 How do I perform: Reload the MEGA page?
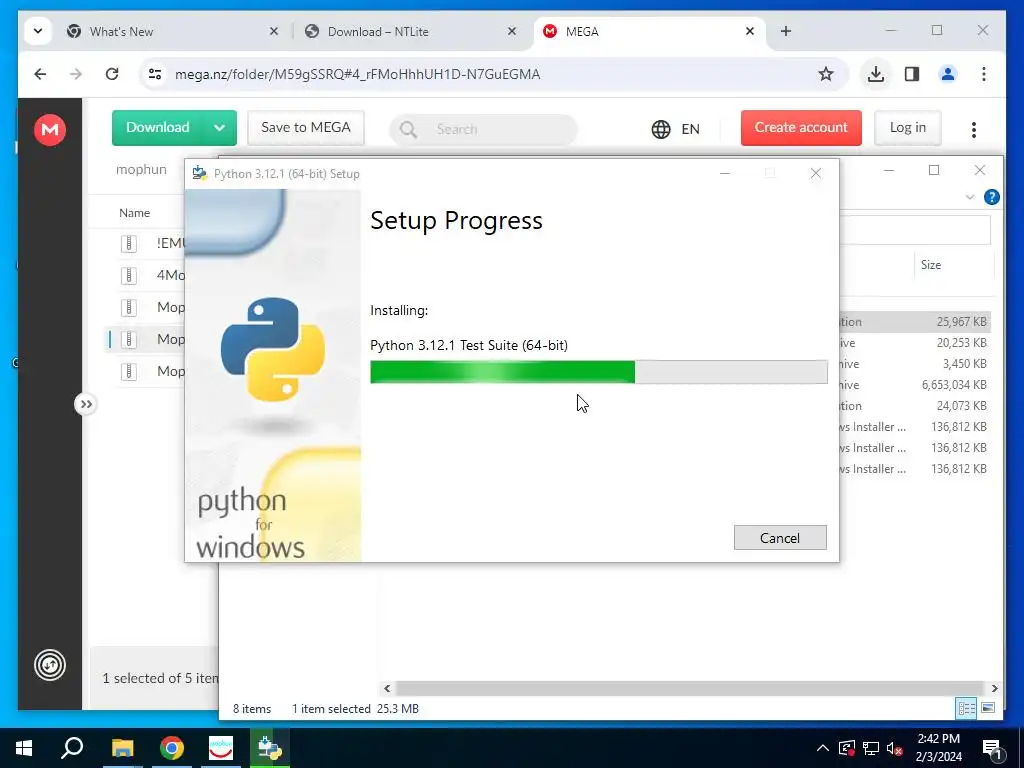112,74
